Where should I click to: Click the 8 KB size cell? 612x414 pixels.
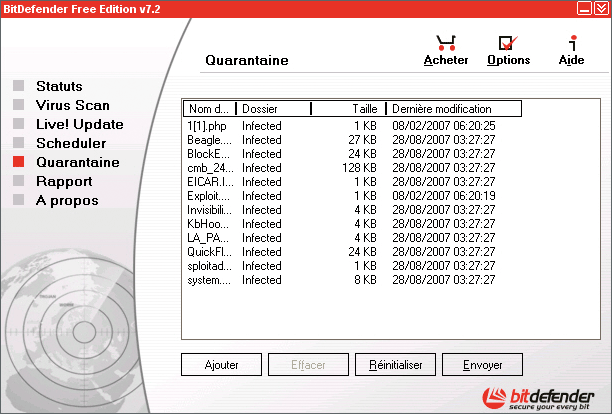click(365, 280)
